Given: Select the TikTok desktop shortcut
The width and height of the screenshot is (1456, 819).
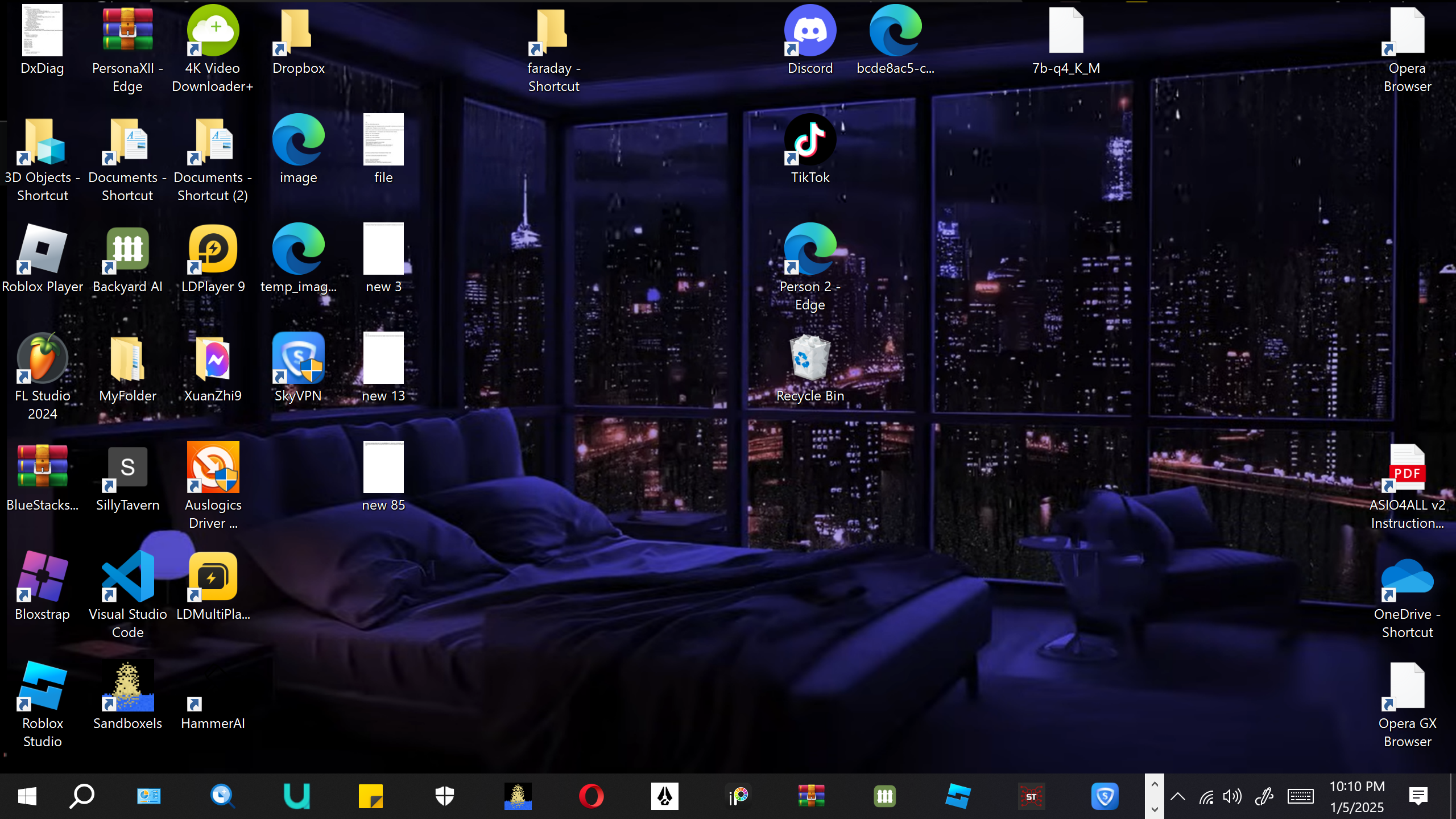Looking at the screenshot, I should tap(810, 140).
